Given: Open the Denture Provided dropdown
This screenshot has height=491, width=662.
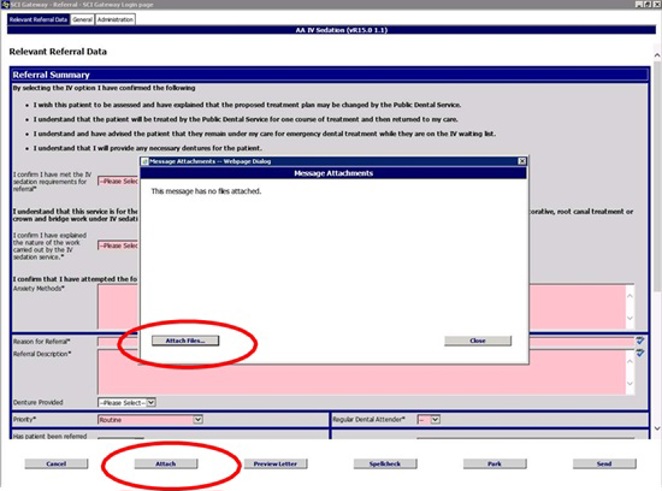Looking at the screenshot, I should (127, 403).
